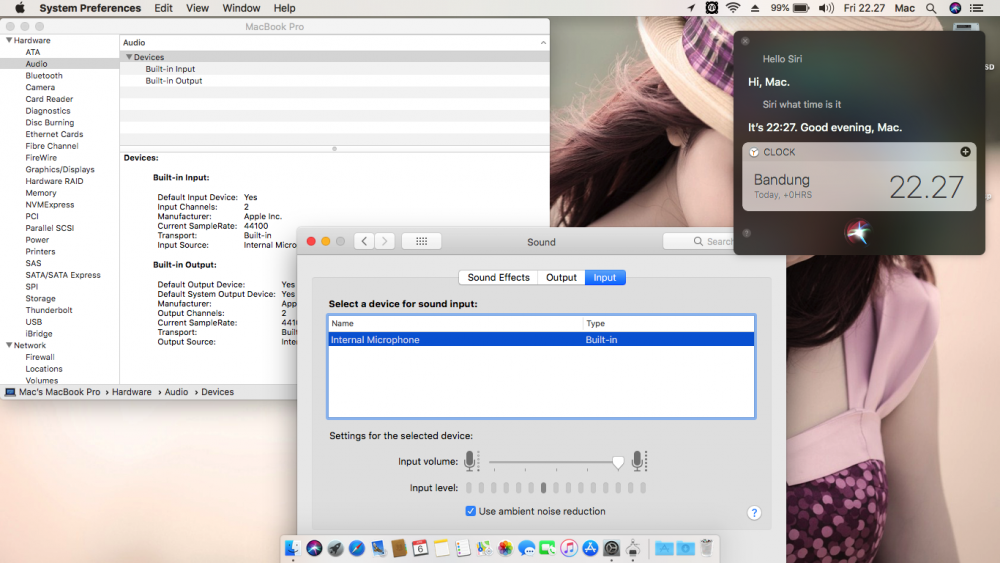Open Calendar from the dock

click(x=420, y=548)
